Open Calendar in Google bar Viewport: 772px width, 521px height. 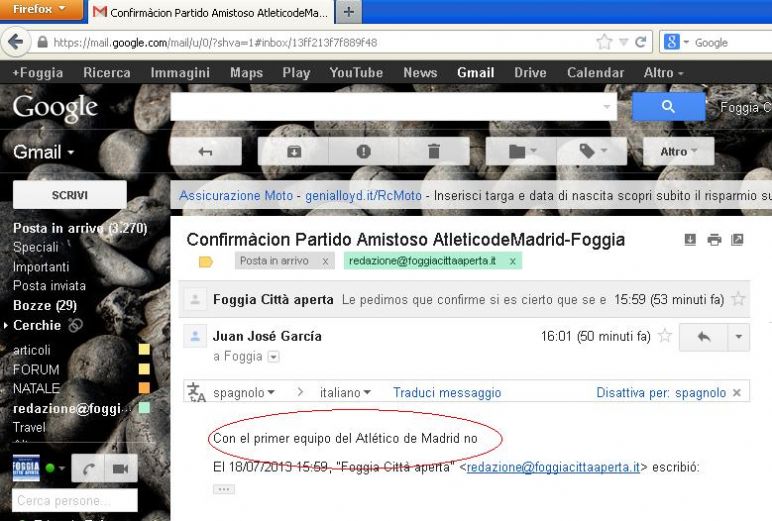(595, 73)
